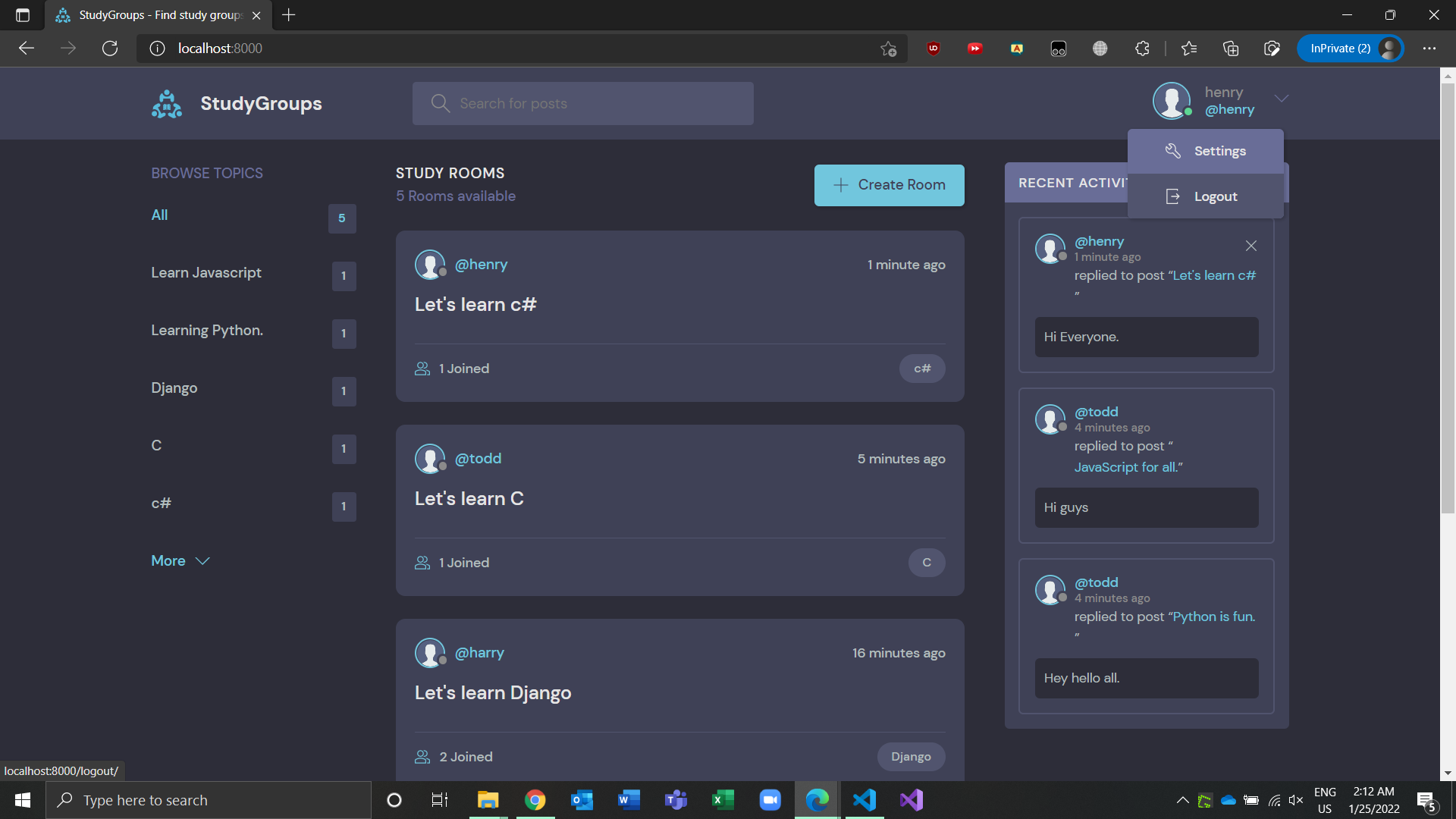Open browser extensions puzzle icon
This screenshot has height=819, width=1456.
pos(1142,49)
